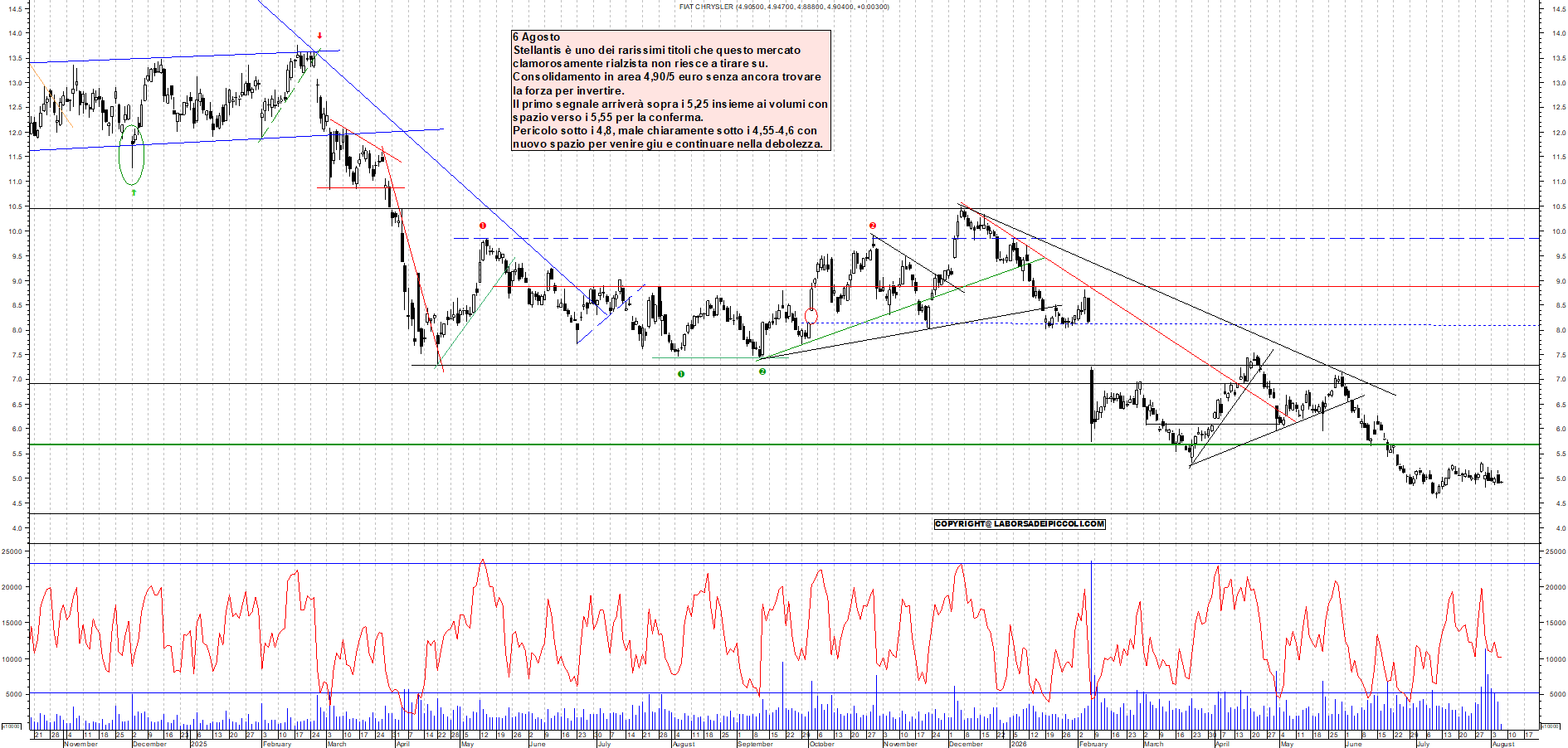The width and height of the screenshot is (1568, 748).
Task: Click the "6 Agosto" note heading
Action: tap(536, 36)
